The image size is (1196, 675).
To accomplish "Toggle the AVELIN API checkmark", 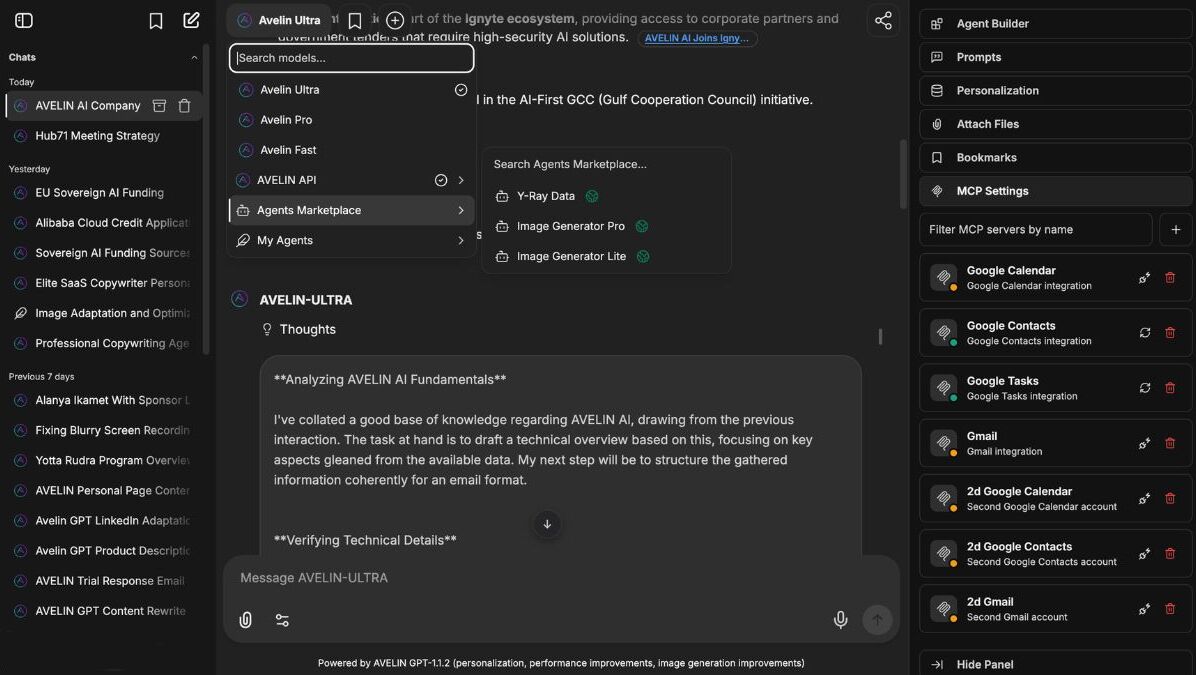I will click(x=441, y=181).
